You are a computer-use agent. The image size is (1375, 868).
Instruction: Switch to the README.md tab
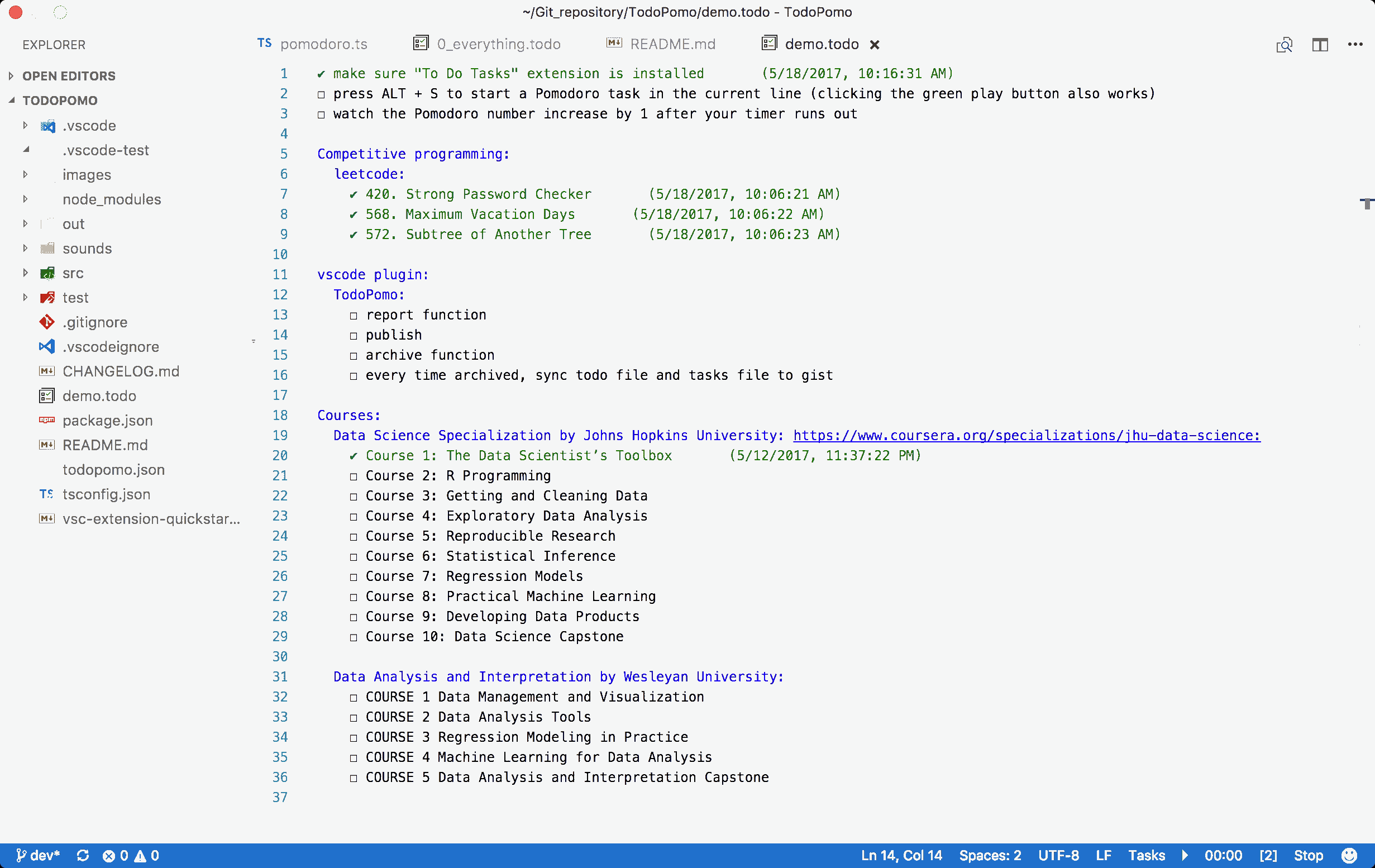672,45
